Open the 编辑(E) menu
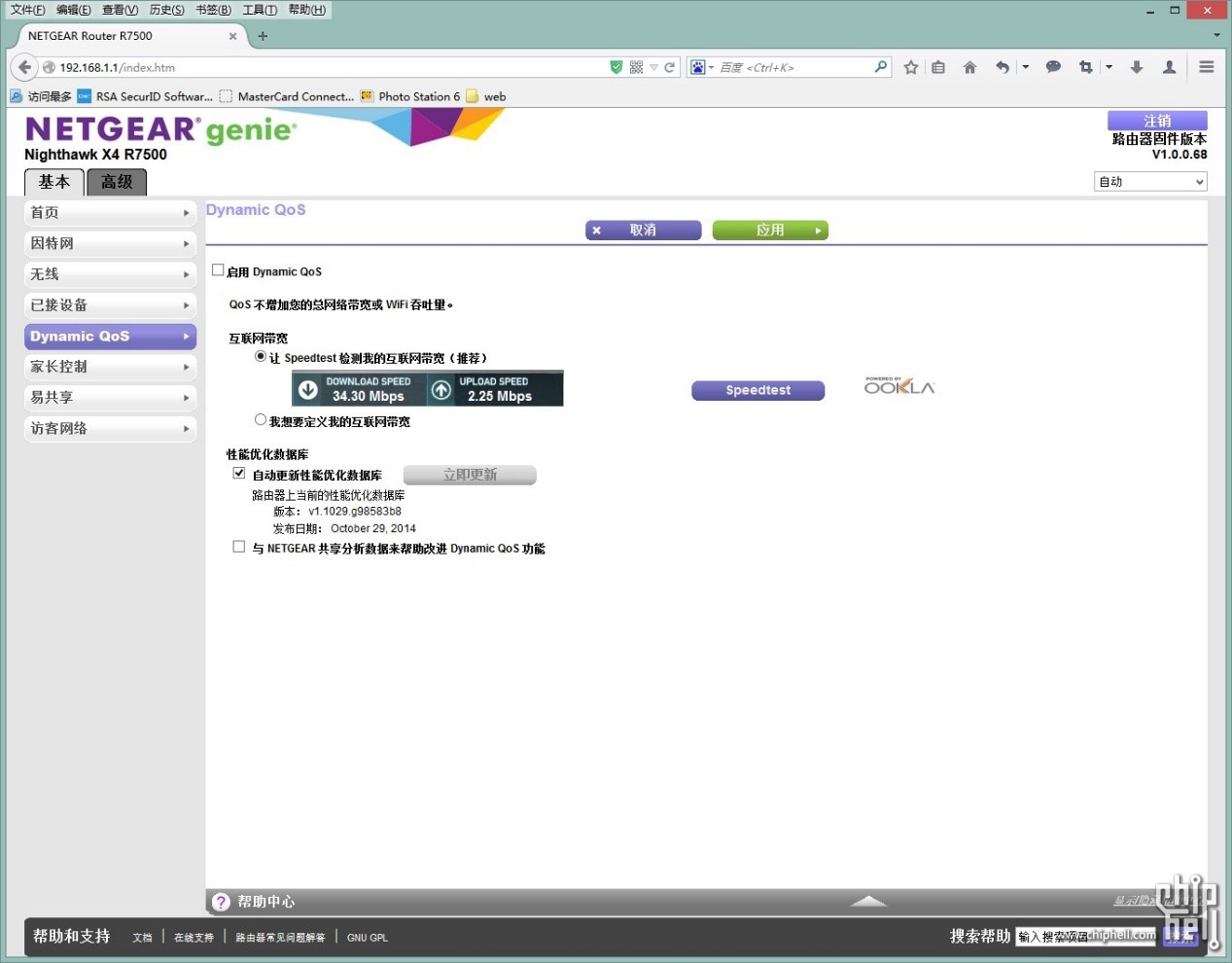The height and width of the screenshot is (963, 1232). click(x=74, y=10)
